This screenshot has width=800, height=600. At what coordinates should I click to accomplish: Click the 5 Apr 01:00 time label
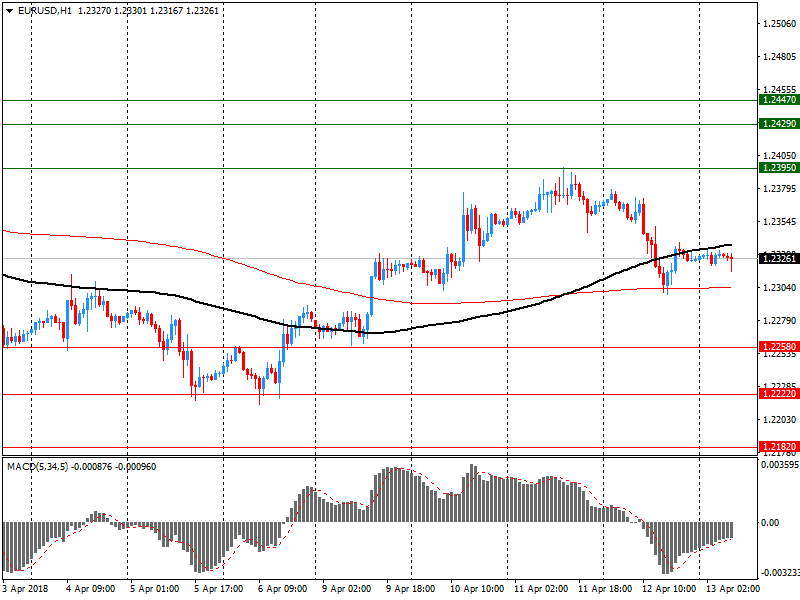(x=155, y=589)
